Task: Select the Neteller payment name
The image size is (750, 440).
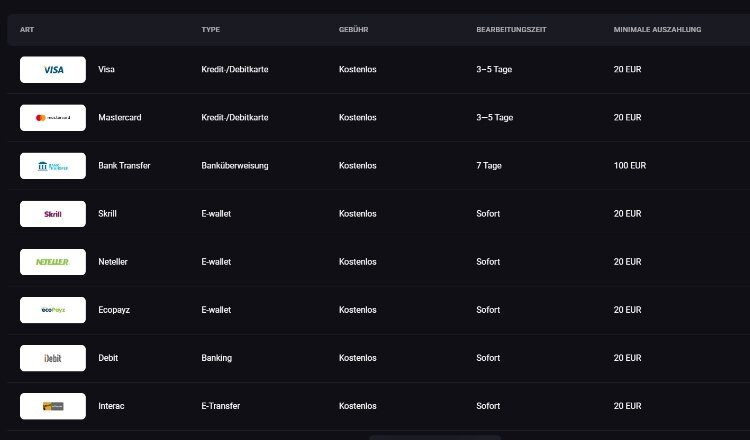Action: pyautogui.click(x=113, y=262)
